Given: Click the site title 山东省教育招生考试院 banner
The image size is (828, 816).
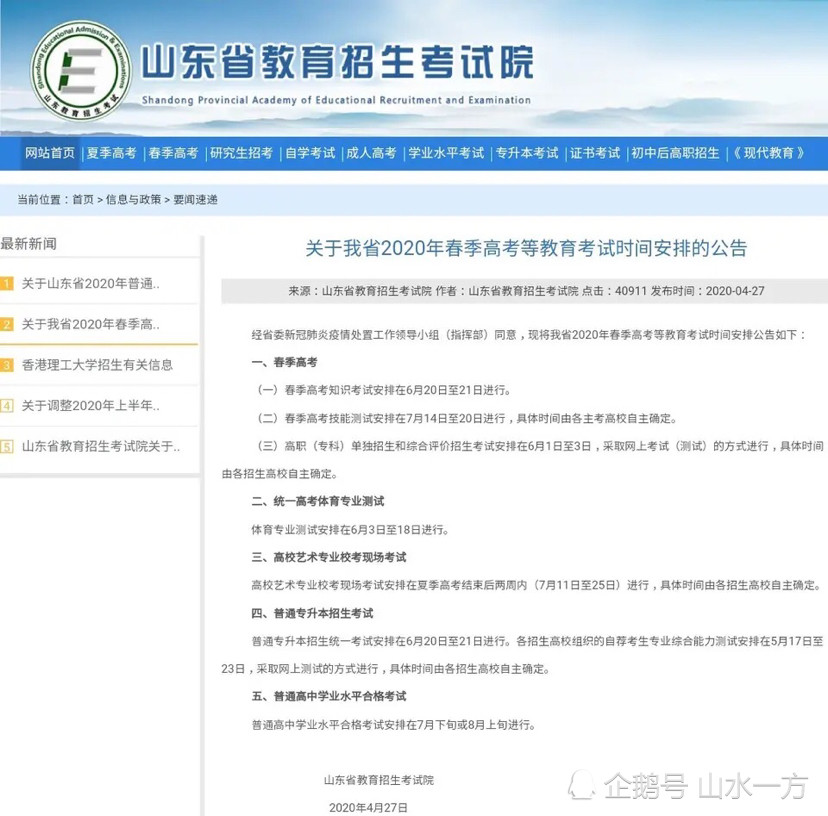Looking at the screenshot, I should coord(337,61).
